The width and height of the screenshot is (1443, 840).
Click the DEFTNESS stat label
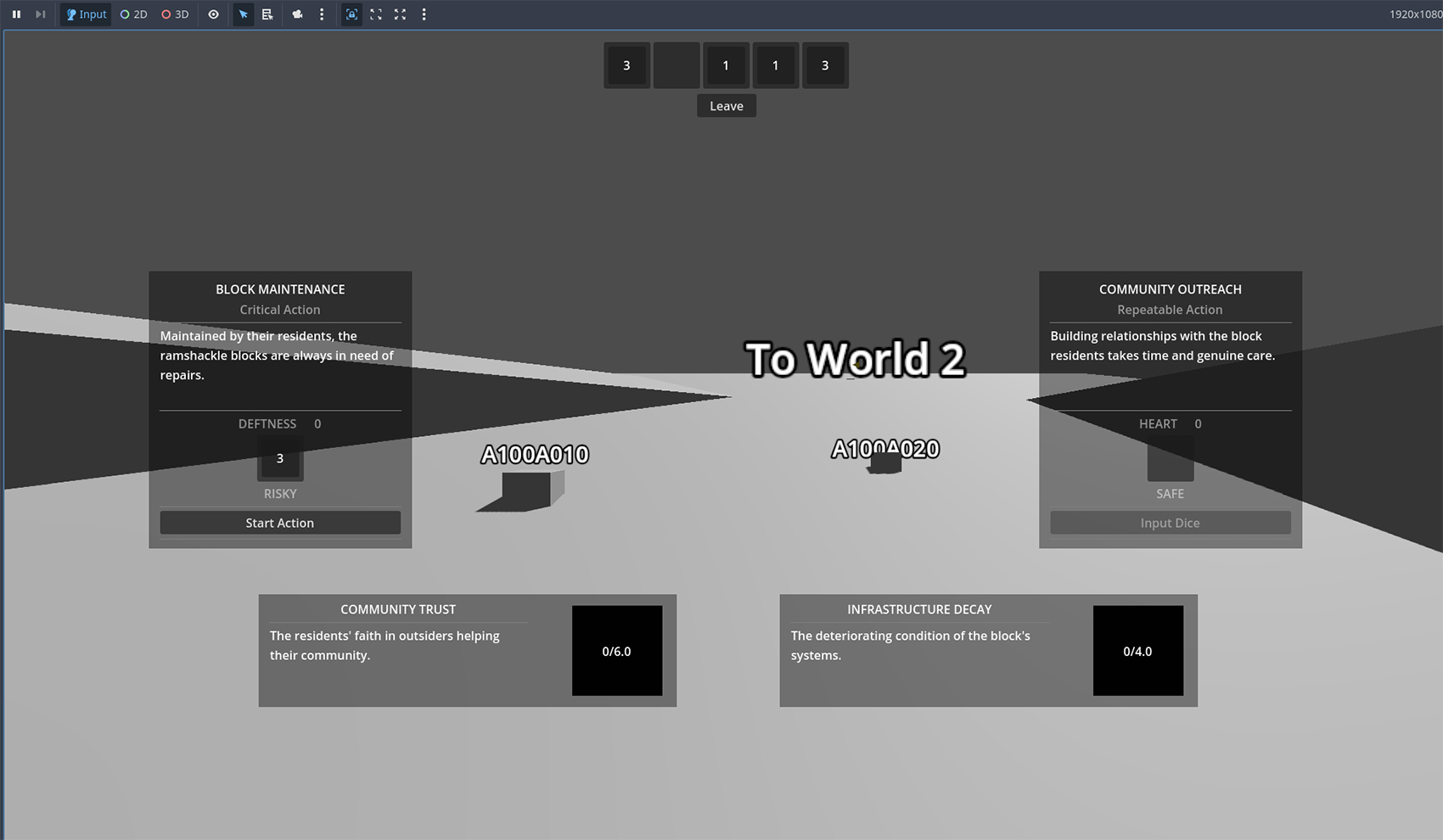click(x=267, y=423)
